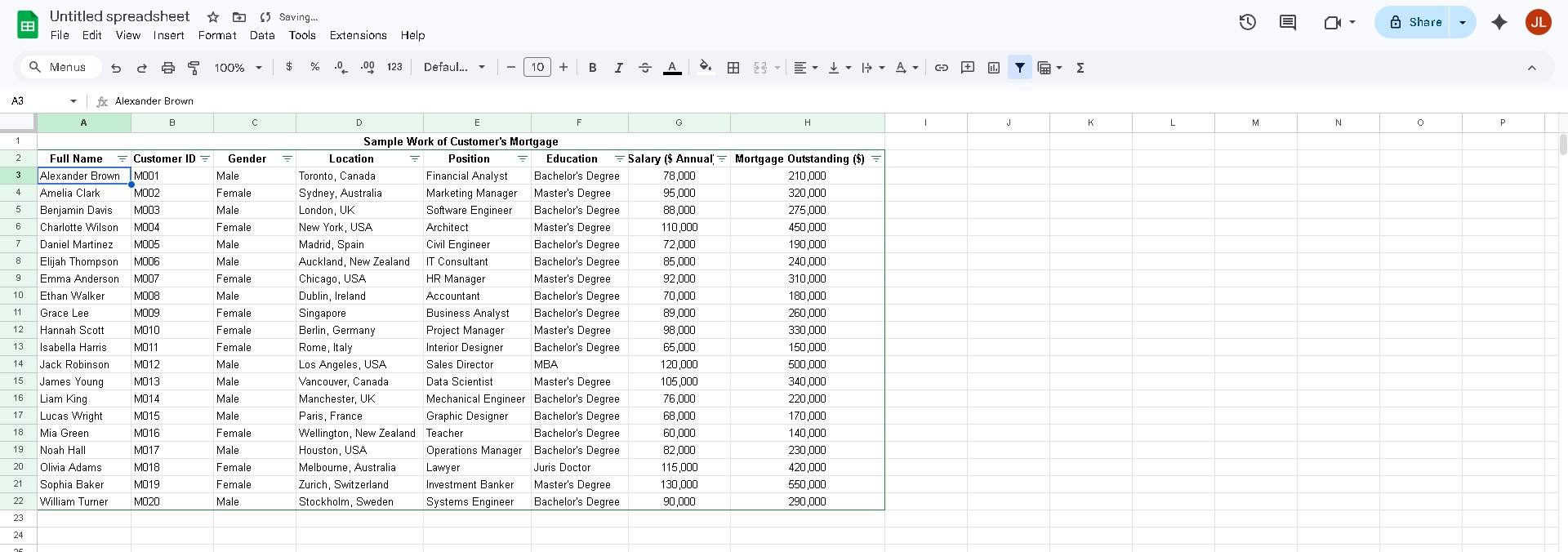Edit the font size field
The image size is (1568, 552).
537,67
